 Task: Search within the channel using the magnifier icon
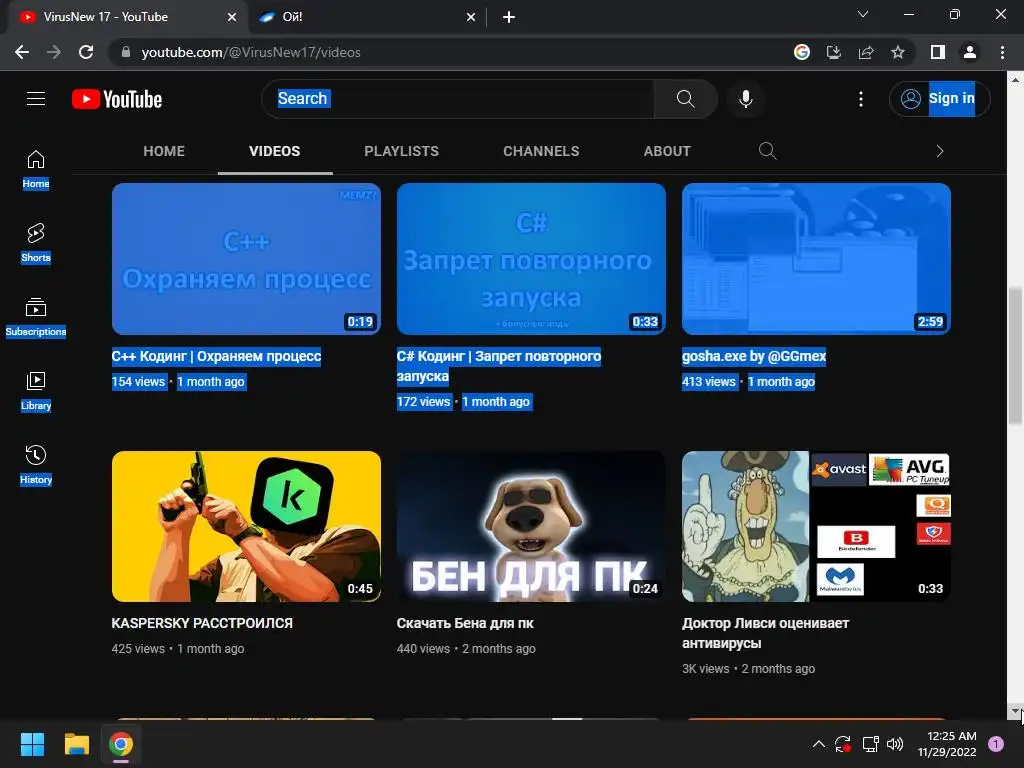[x=768, y=152]
